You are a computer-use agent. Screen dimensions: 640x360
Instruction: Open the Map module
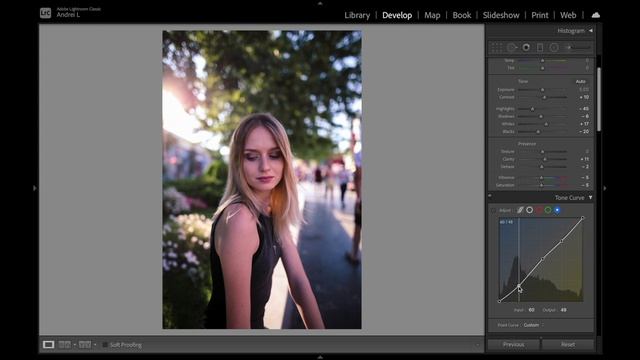tap(432, 15)
